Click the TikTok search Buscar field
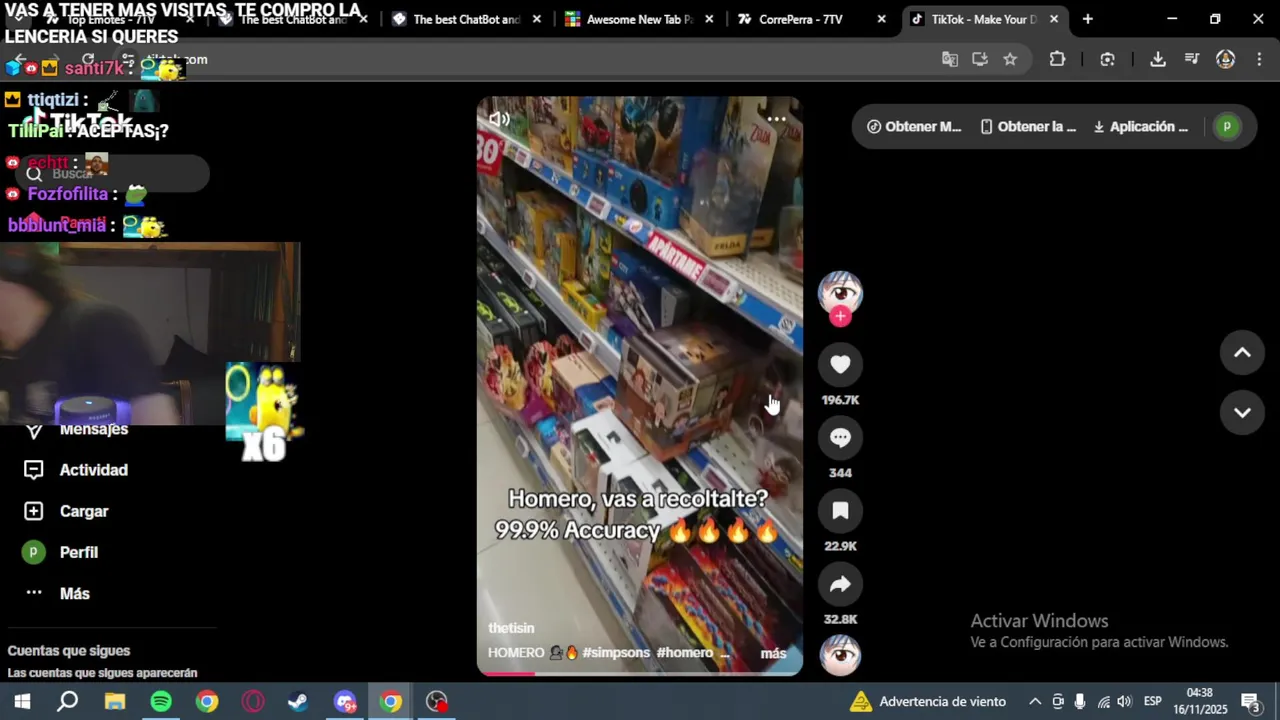1280x720 pixels. [x=112, y=174]
